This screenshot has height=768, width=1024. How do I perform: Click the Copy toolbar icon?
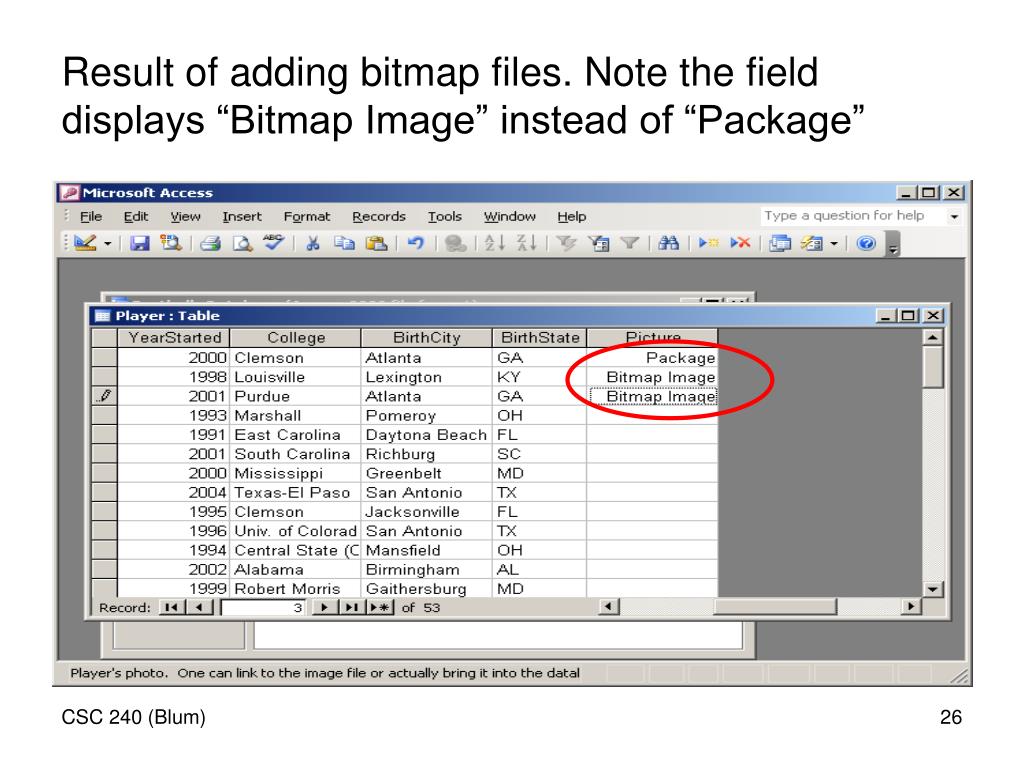point(344,244)
